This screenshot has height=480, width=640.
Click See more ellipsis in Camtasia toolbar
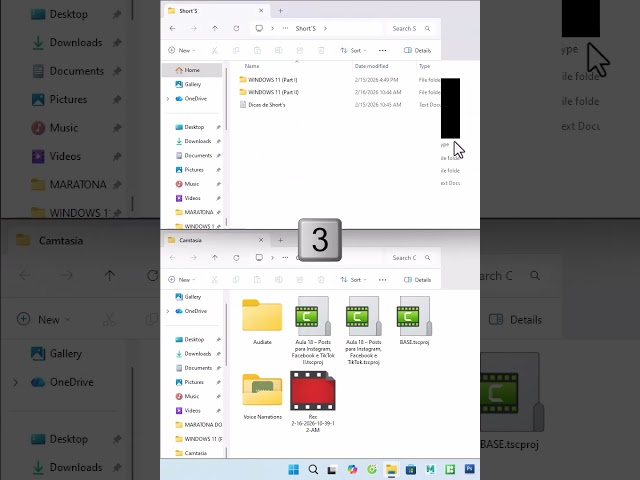tap(382, 280)
